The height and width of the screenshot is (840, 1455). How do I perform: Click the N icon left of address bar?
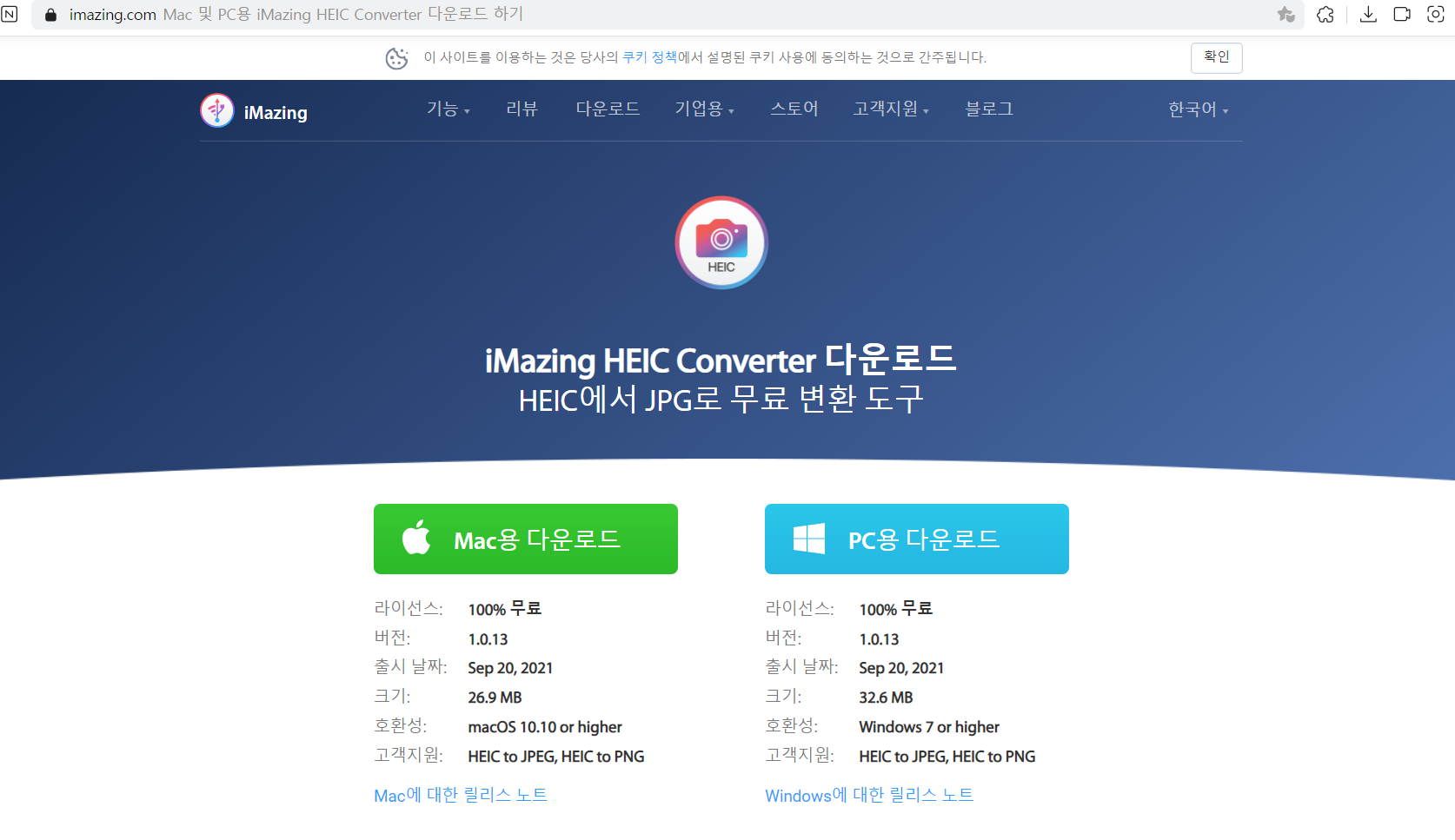point(10,15)
